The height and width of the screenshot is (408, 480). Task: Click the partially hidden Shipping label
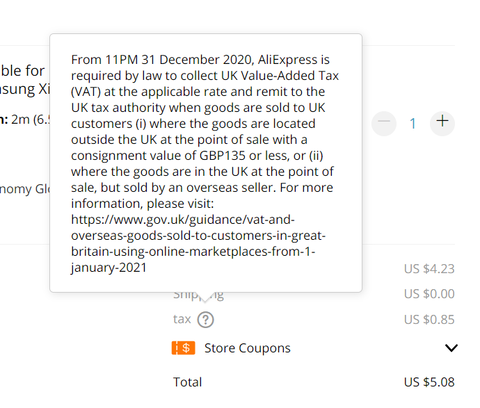[x=198, y=295]
